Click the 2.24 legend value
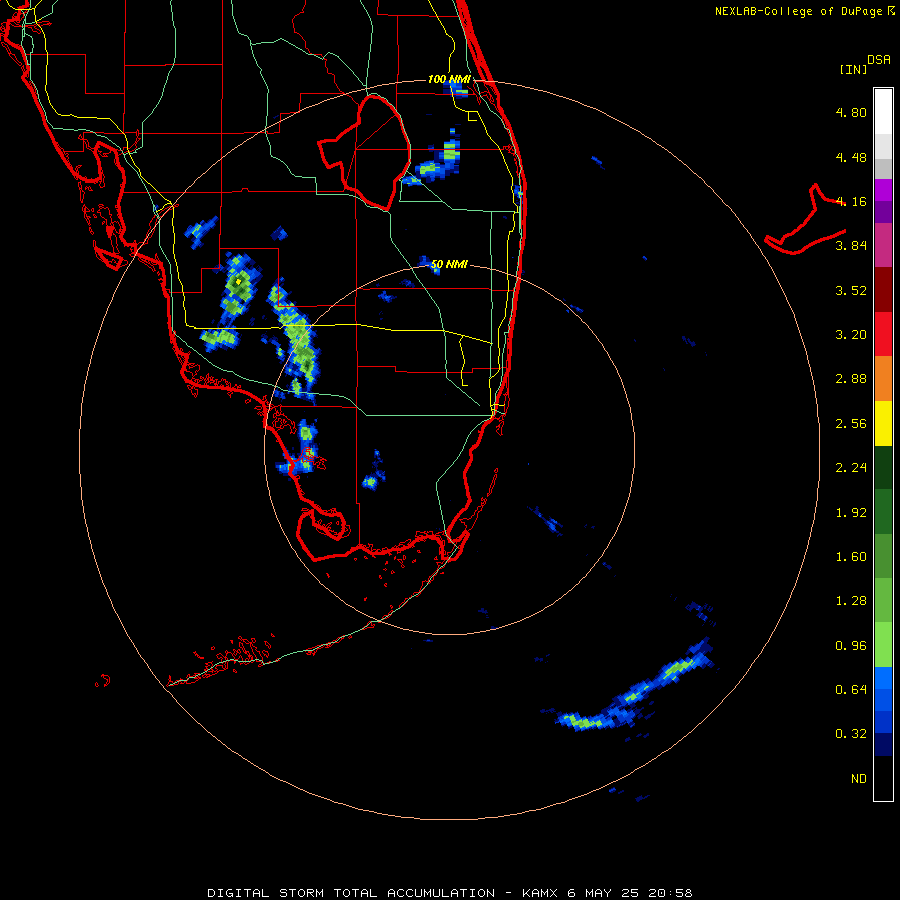The height and width of the screenshot is (900, 900). [x=851, y=468]
